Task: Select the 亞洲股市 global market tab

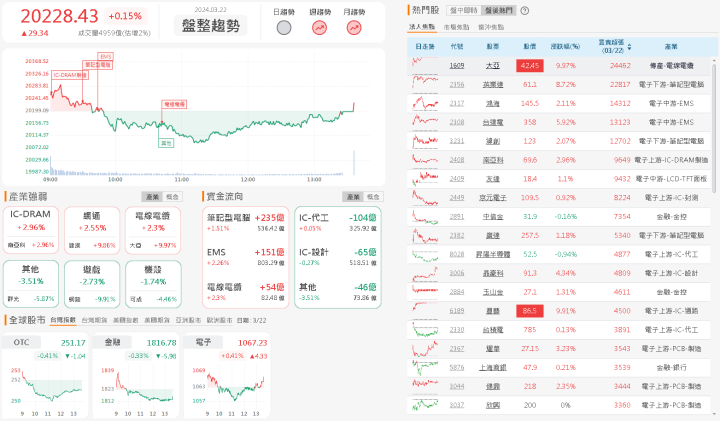Action: coord(188,320)
